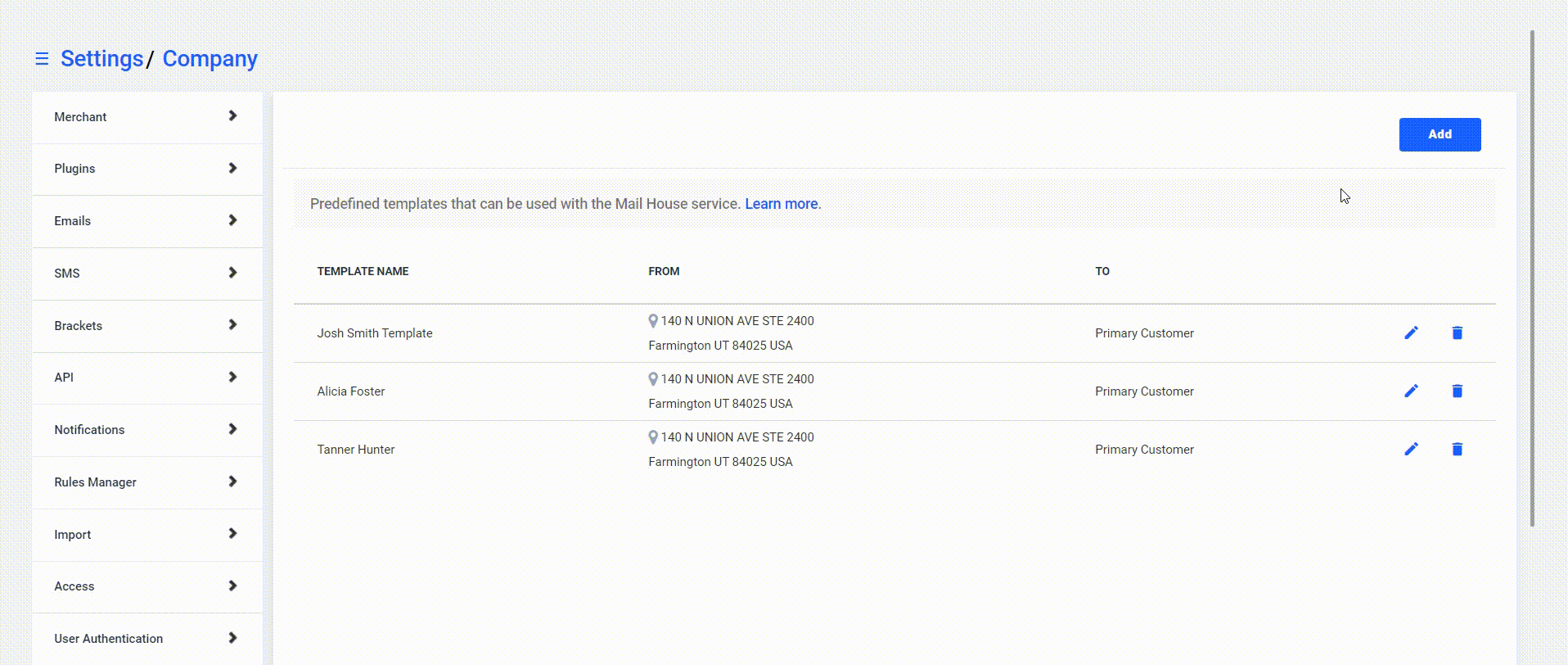The width and height of the screenshot is (1568, 665).
Task: Click Primary Customer in Alicia Foster row
Action: 1144,391
